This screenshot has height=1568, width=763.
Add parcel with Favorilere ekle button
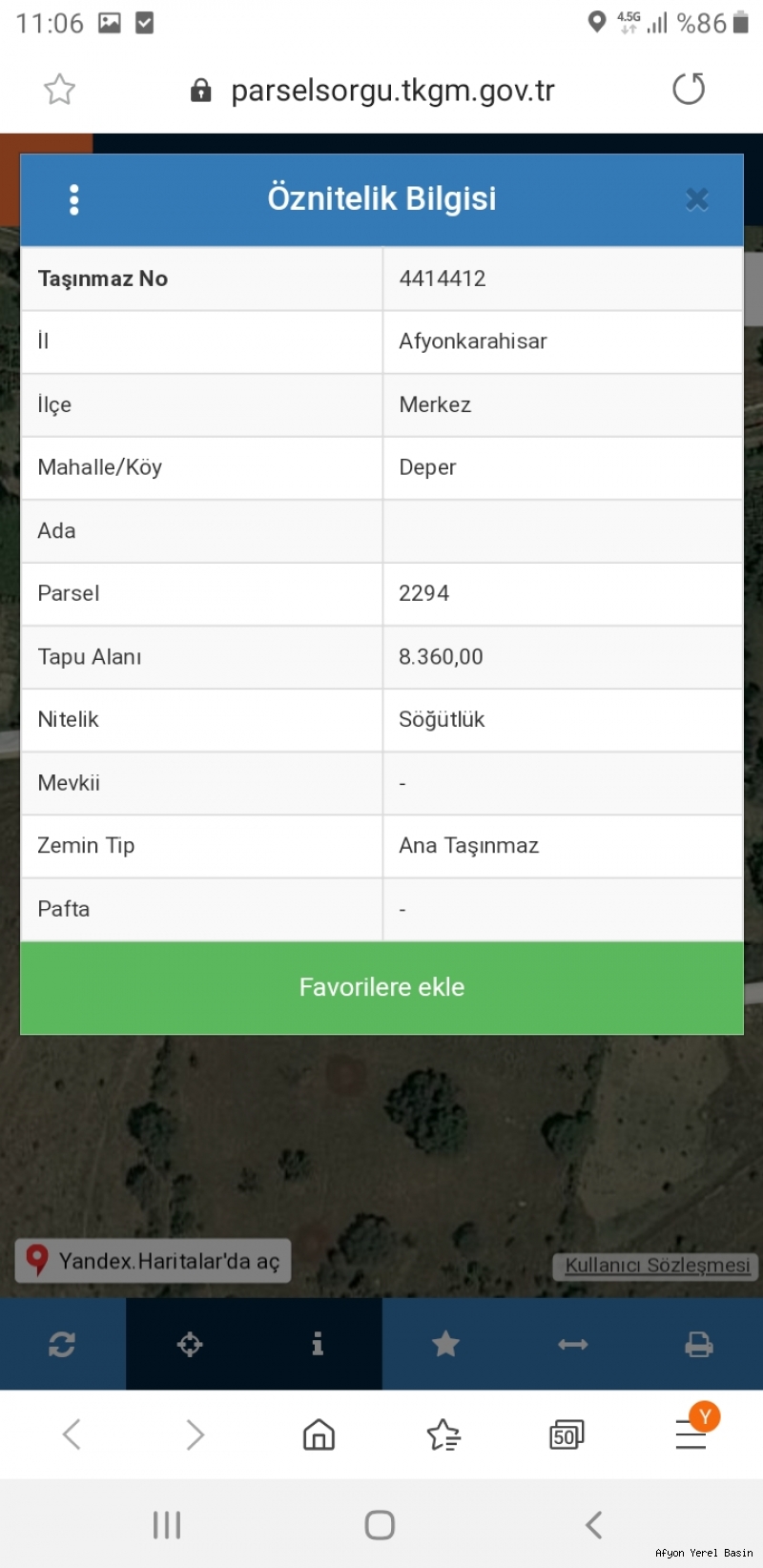point(381,987)
